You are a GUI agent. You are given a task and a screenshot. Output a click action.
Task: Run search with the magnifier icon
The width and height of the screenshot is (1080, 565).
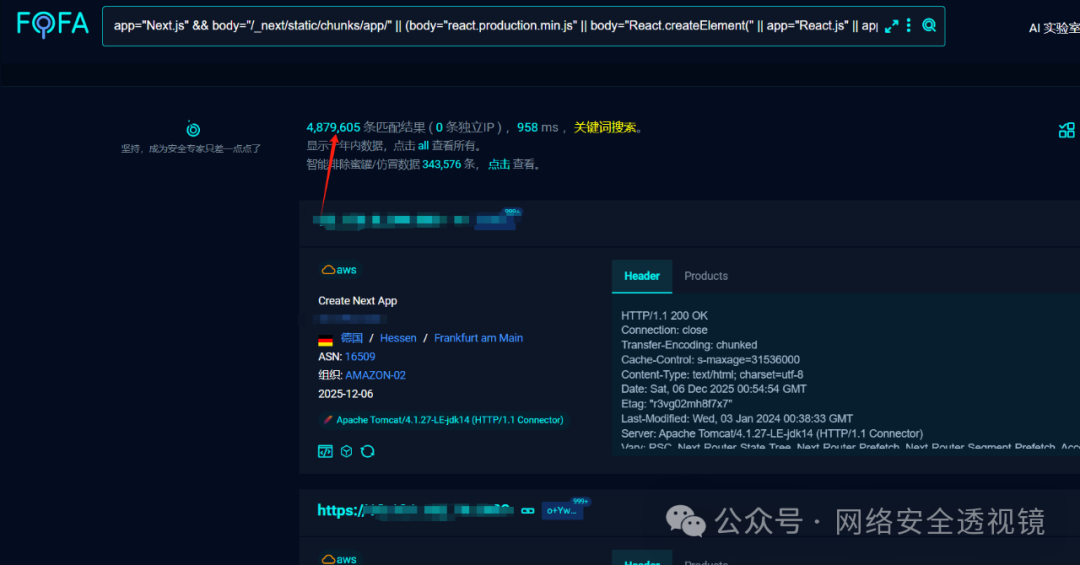(x=928, y=25)
